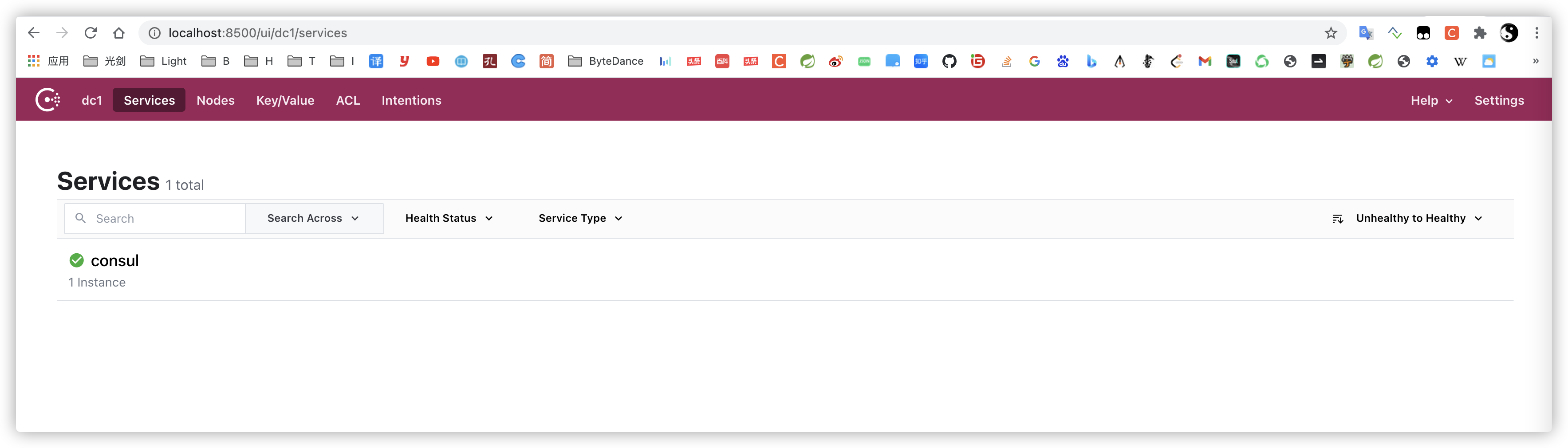Open the Wikipedia W bookmark icon
1568x448 pixels.
pos(1460,61)
